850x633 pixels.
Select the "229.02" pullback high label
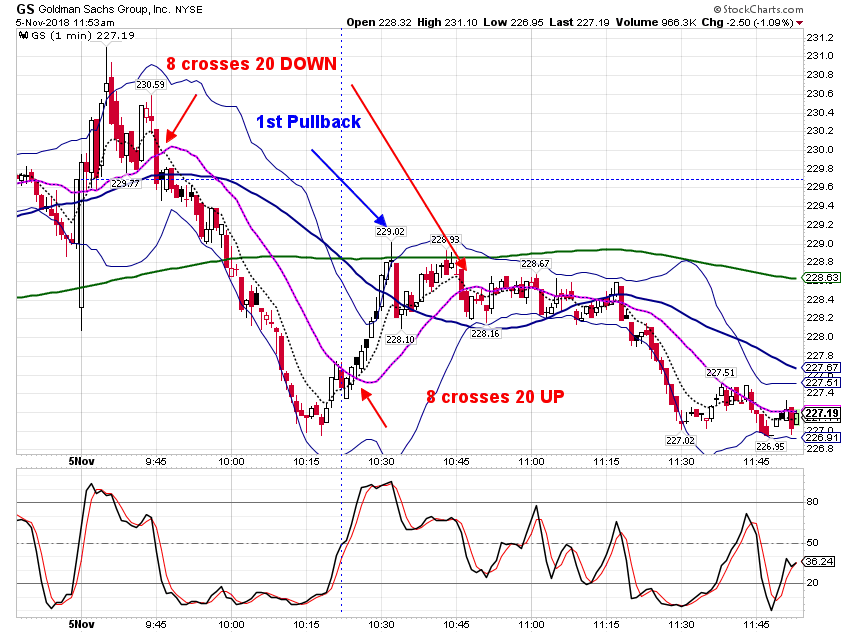click(x=390, y=231)
